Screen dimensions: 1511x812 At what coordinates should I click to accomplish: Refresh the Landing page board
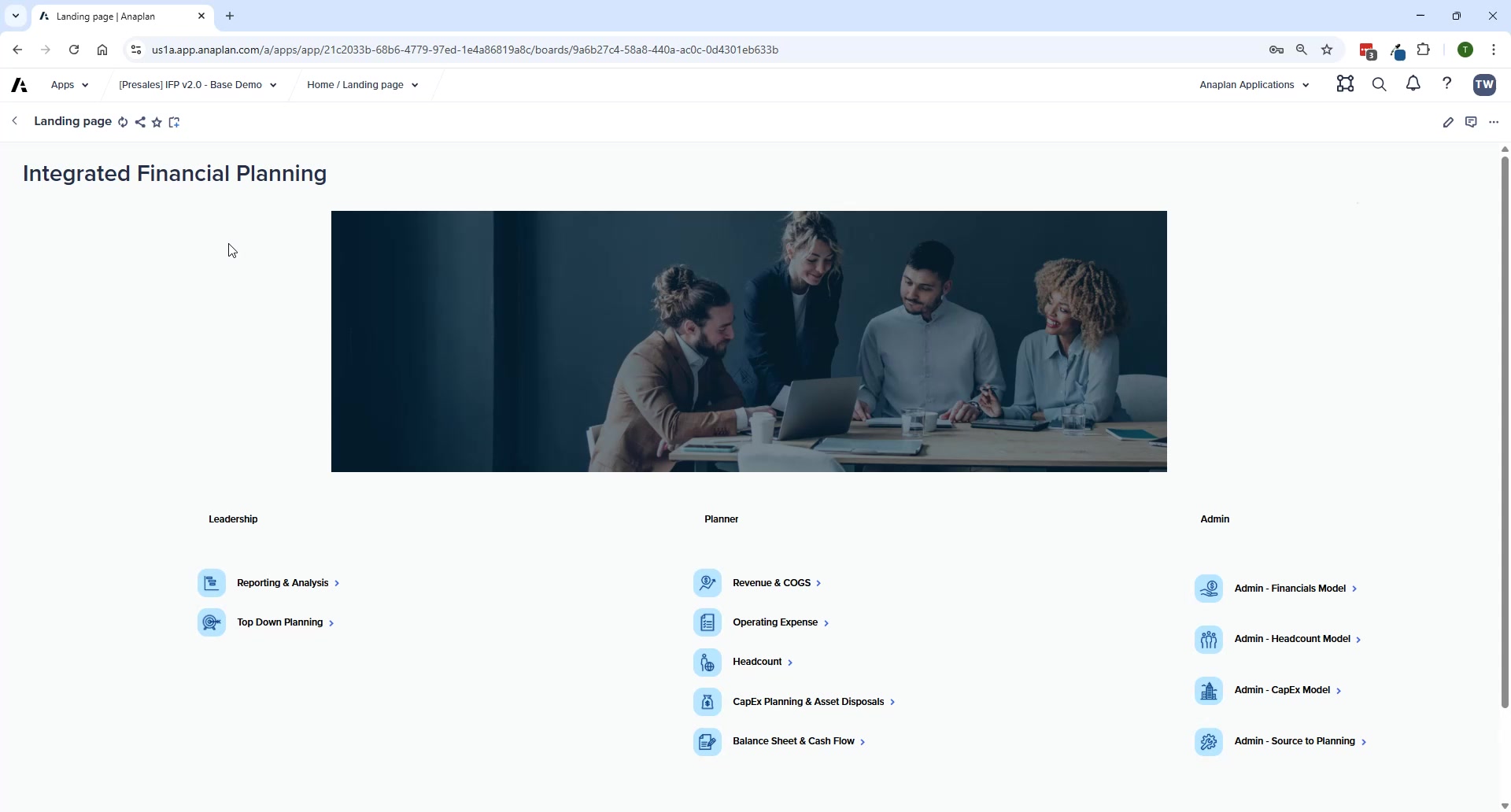pos(123,122)
